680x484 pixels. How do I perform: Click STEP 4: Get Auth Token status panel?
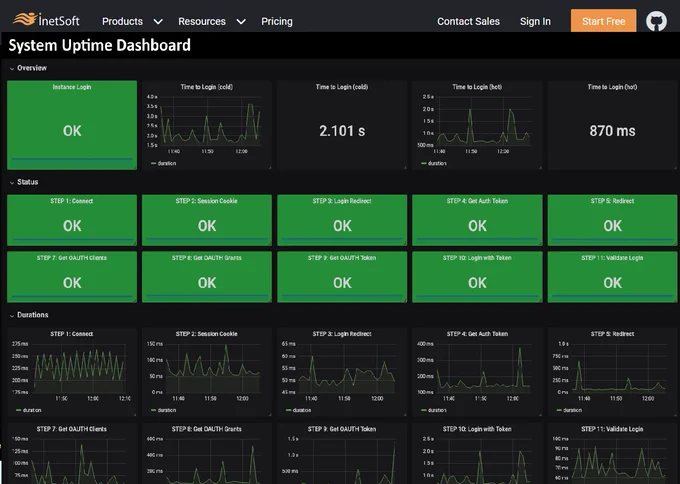[x=477, y=220]
